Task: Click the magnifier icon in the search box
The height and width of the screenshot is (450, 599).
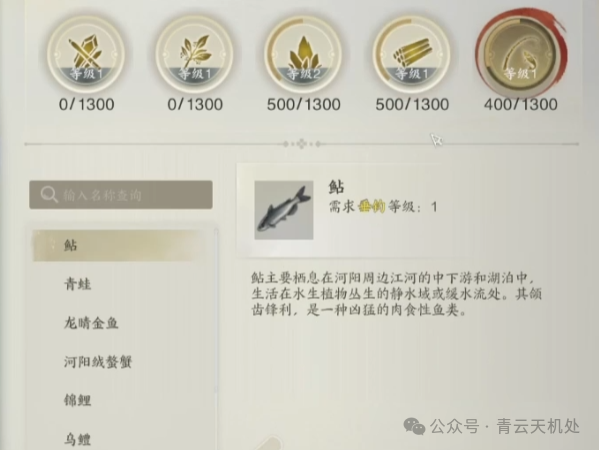Action: [x=49, y=195]
